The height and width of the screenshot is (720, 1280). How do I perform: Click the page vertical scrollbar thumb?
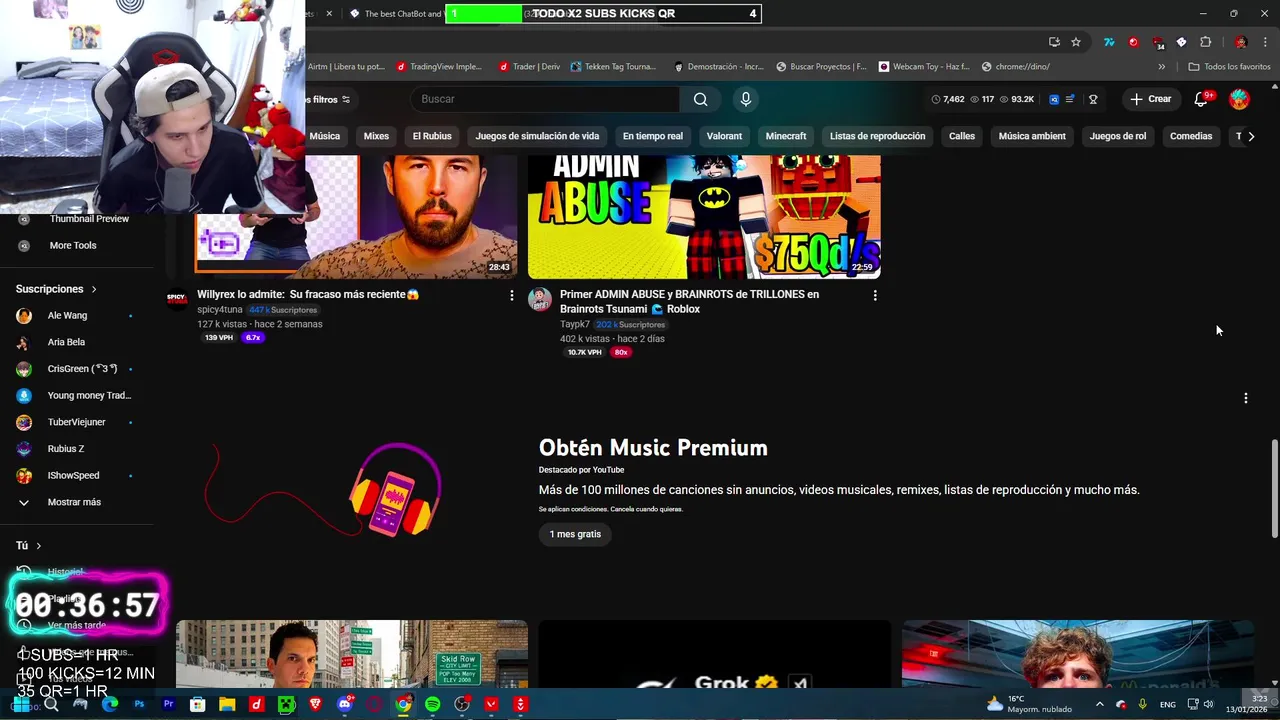pyautogui.click(x=1274, y=490)
